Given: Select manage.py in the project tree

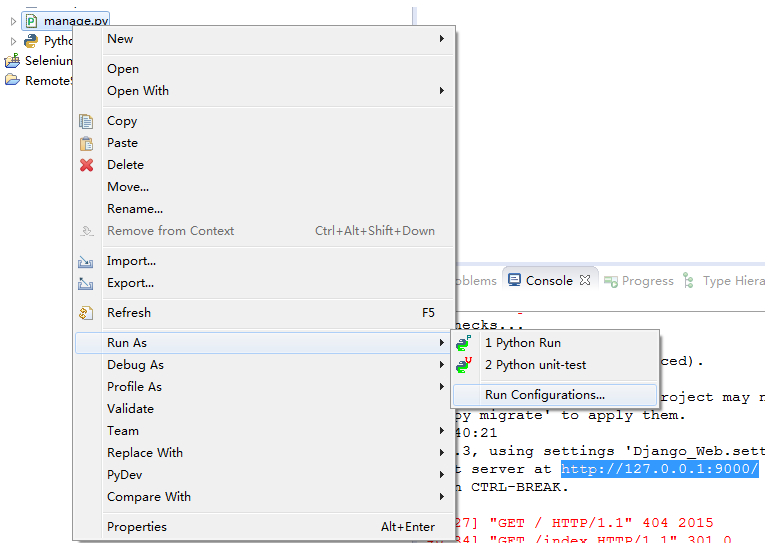Looking at the screenshot, I should tap(76, 21).
